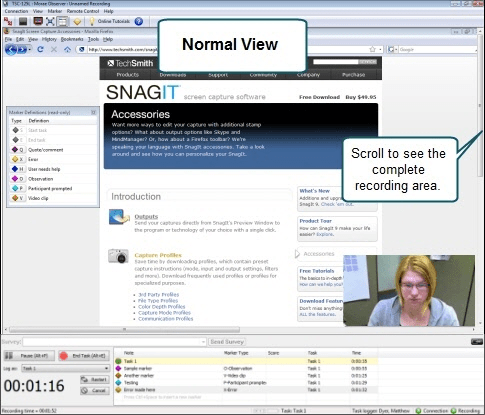Click the Recording status indicator icon

click(454, 411)
